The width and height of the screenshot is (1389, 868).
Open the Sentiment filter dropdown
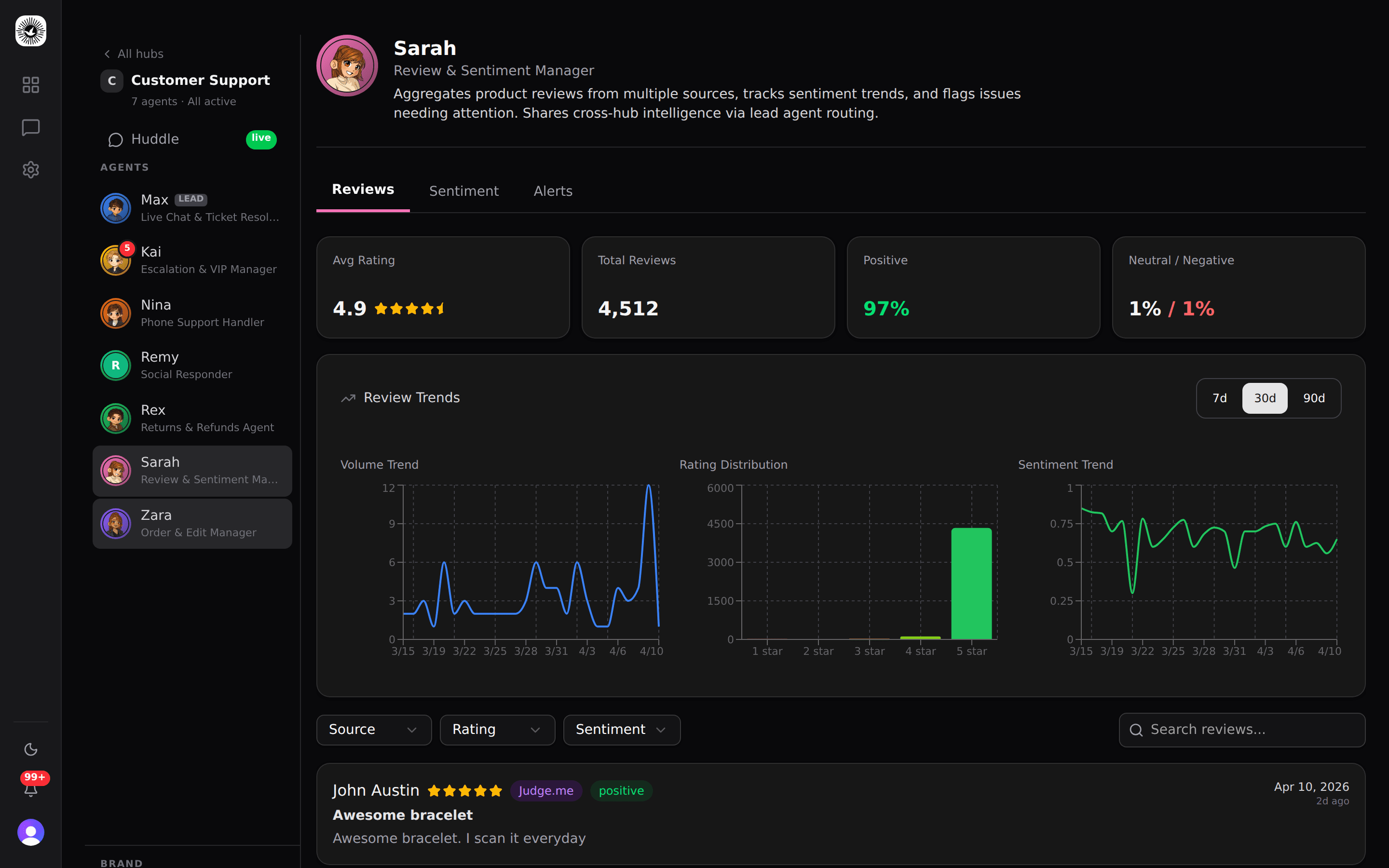click(622, 729)
